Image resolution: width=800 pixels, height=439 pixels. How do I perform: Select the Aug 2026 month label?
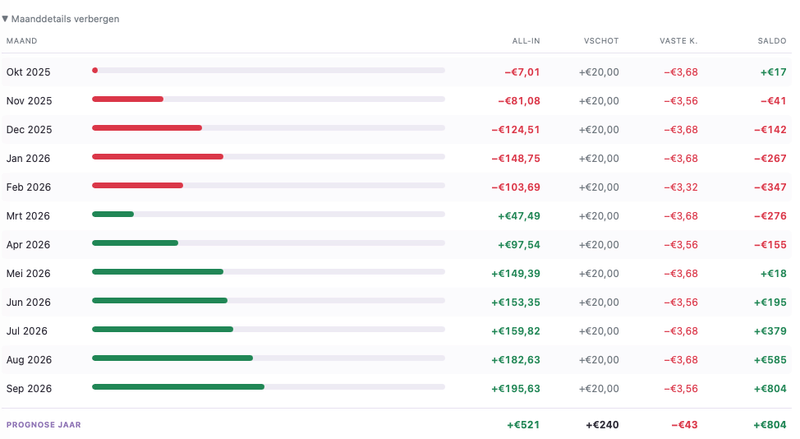point(29,360)
